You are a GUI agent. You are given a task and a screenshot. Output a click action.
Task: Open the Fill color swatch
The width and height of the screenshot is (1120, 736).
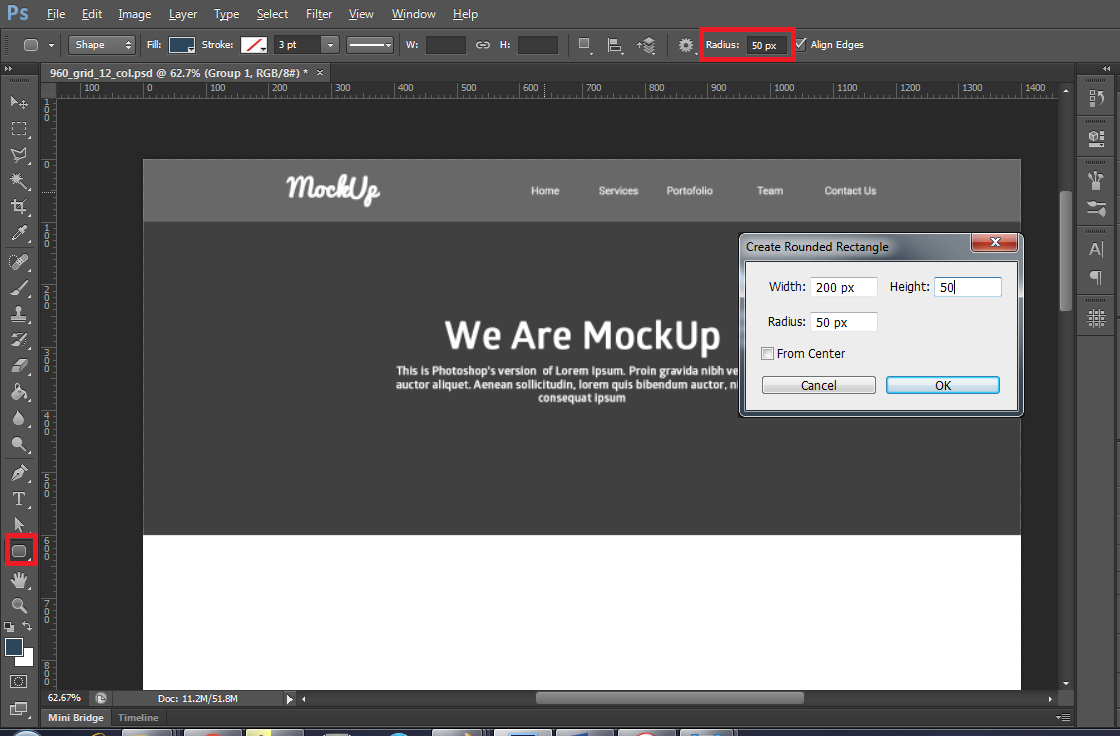point(181,45)
